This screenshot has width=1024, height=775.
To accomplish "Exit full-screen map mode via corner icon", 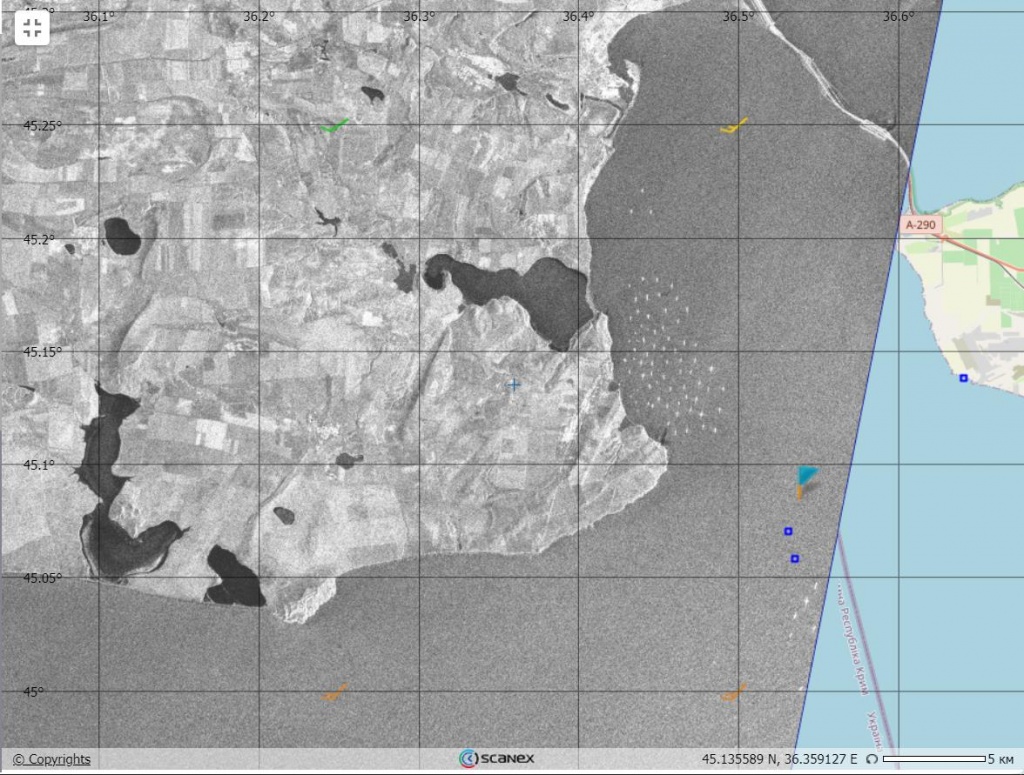I will pos(32,28).
